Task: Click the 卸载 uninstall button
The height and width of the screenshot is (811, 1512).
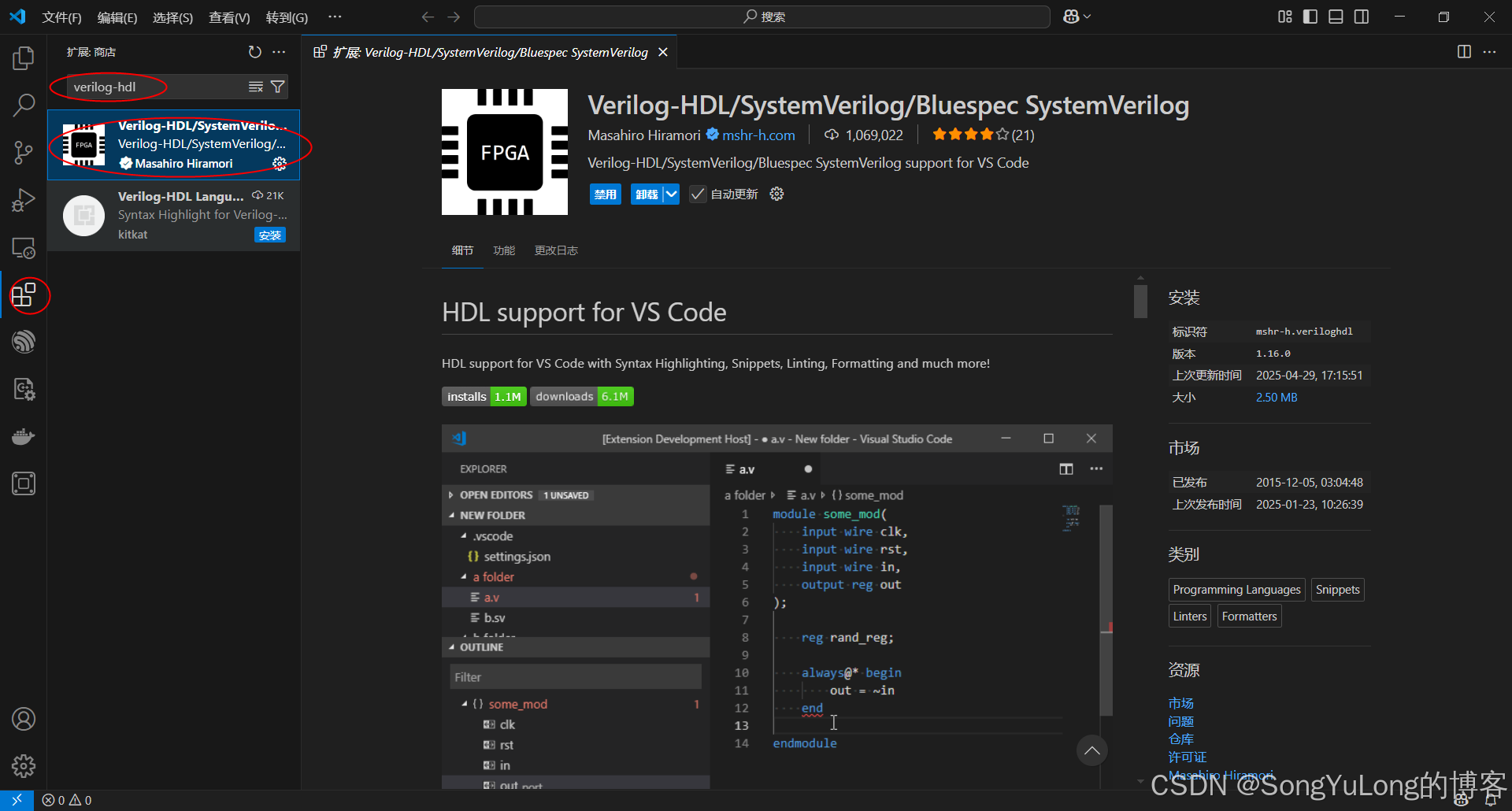Action: (x=647, y=194)
